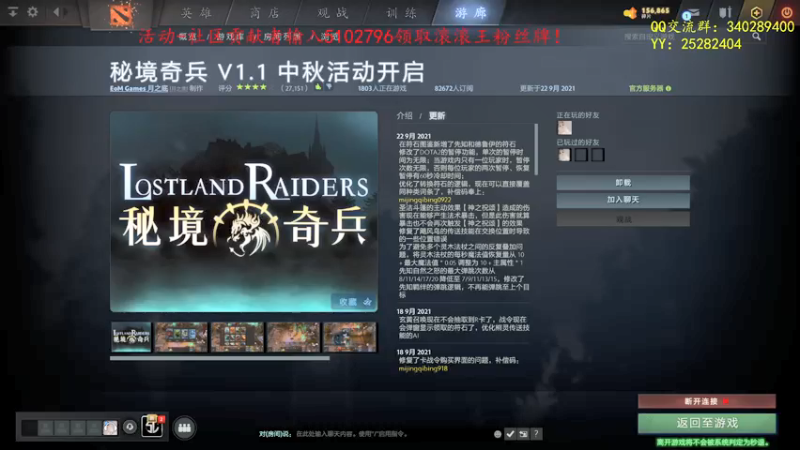Switch to the 介绍 description tab

(x=405, y=116)
